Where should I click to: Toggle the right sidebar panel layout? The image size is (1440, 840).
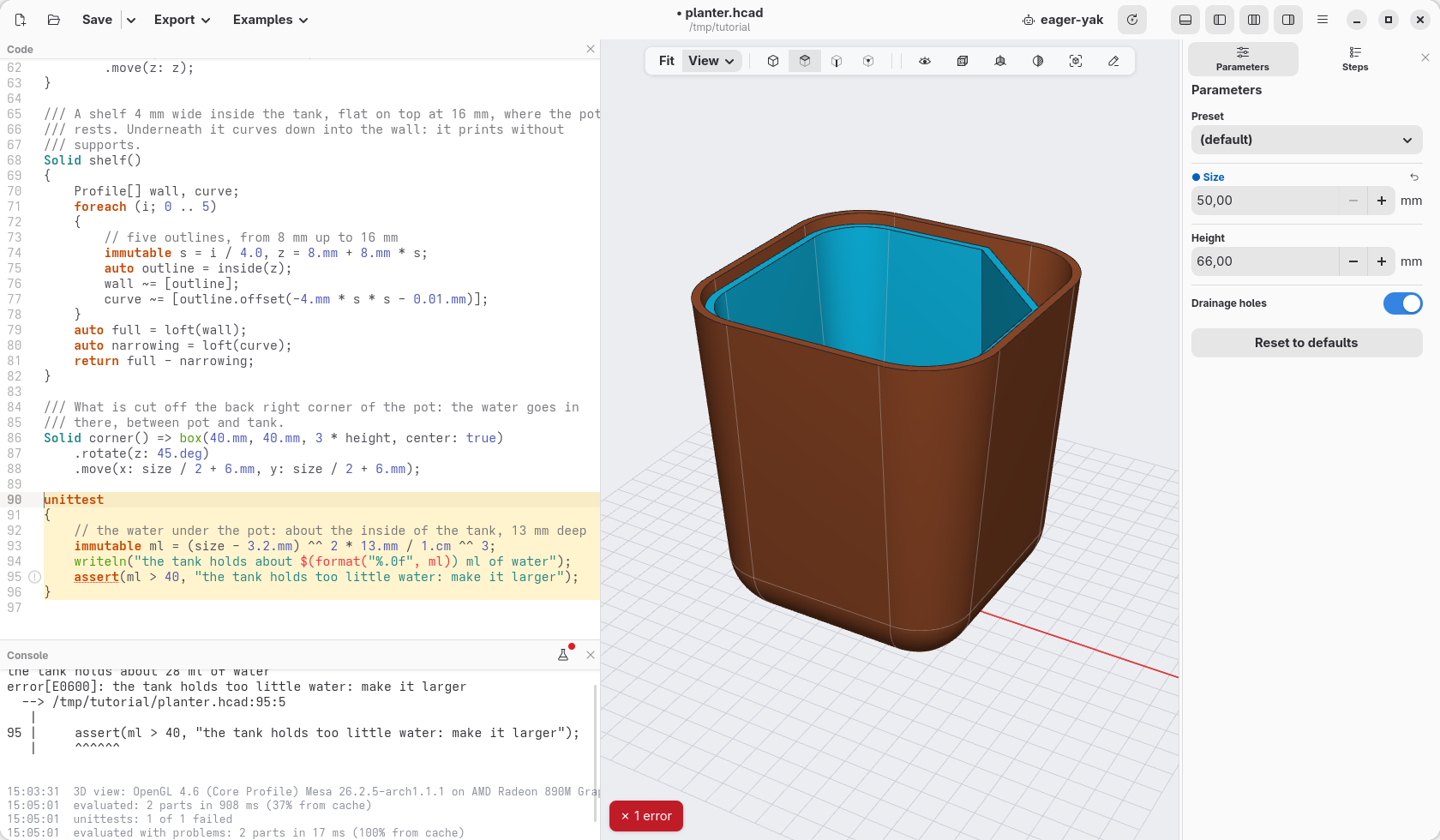tap(1288, 20)
